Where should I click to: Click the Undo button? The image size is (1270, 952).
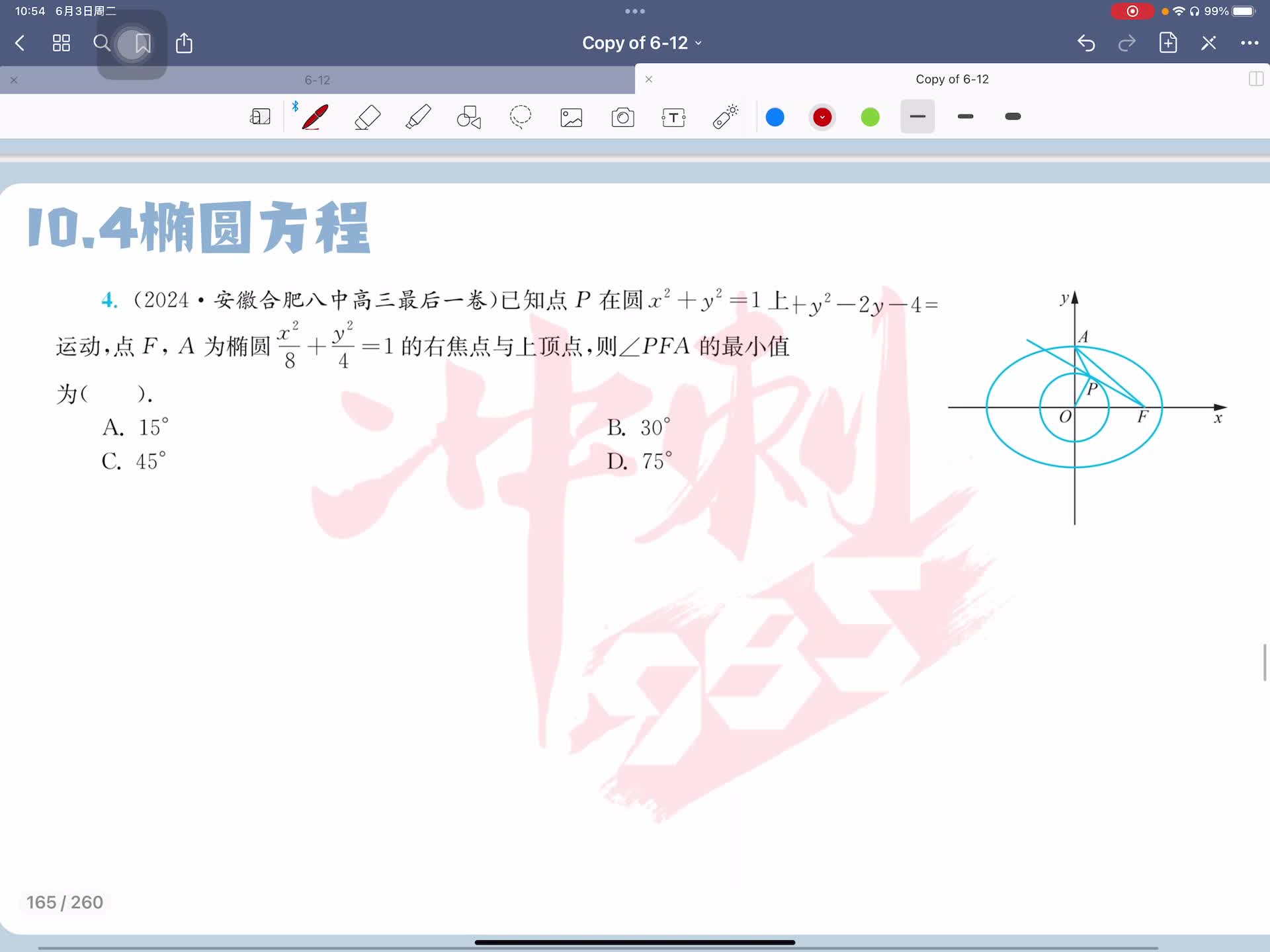[x=1086, y=43]
